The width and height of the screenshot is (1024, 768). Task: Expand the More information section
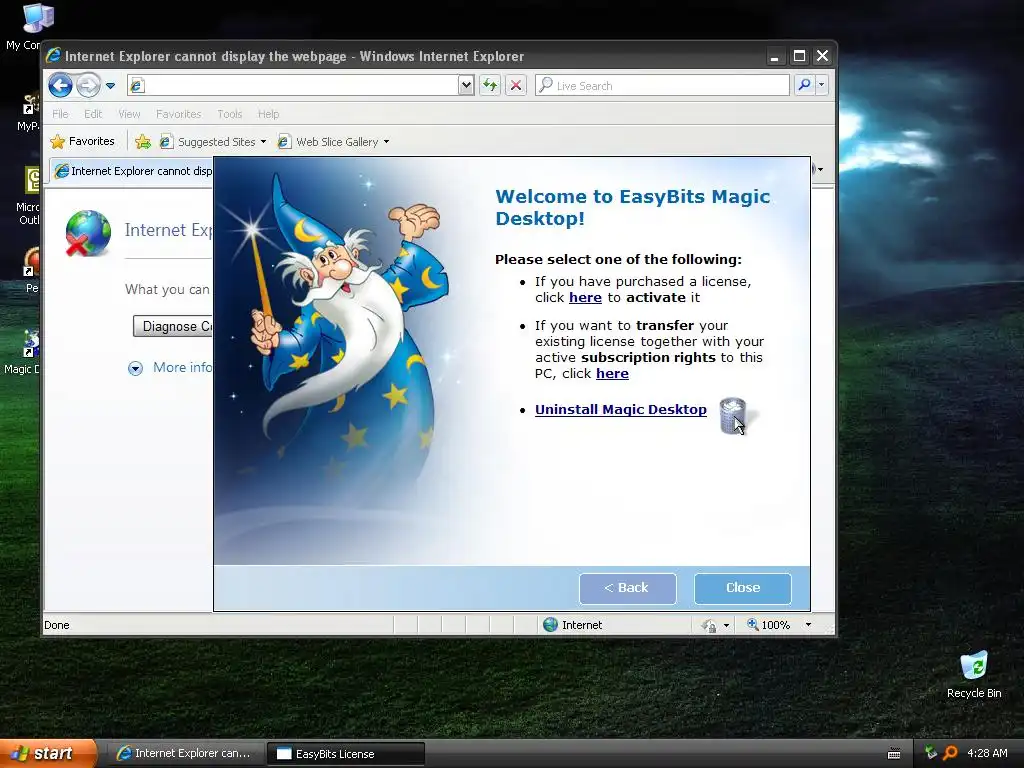coord(171,368)
